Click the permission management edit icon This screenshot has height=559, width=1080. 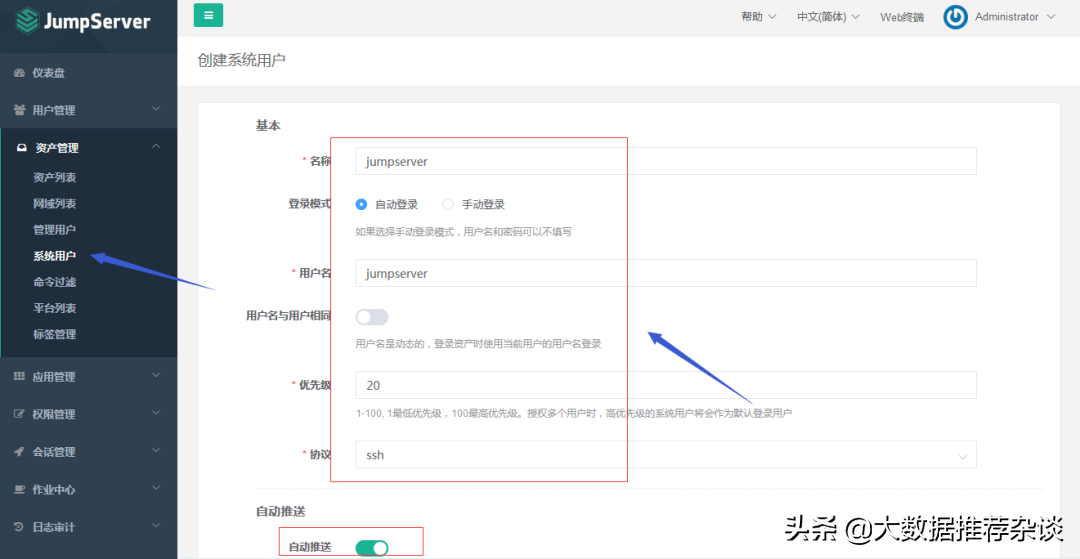point(19,414)
